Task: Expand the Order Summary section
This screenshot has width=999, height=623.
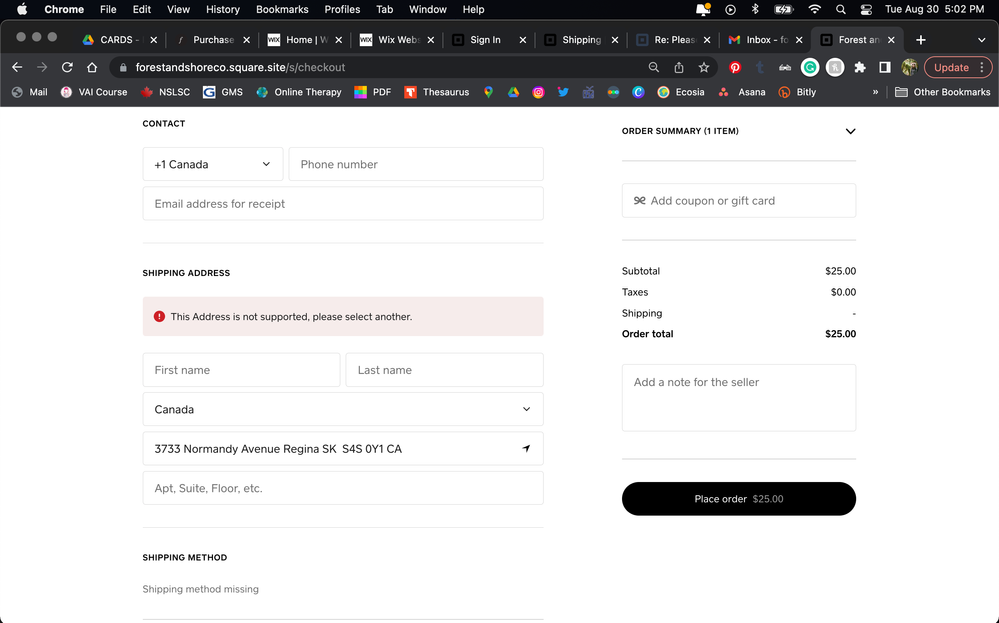Action: click(850, 131)
